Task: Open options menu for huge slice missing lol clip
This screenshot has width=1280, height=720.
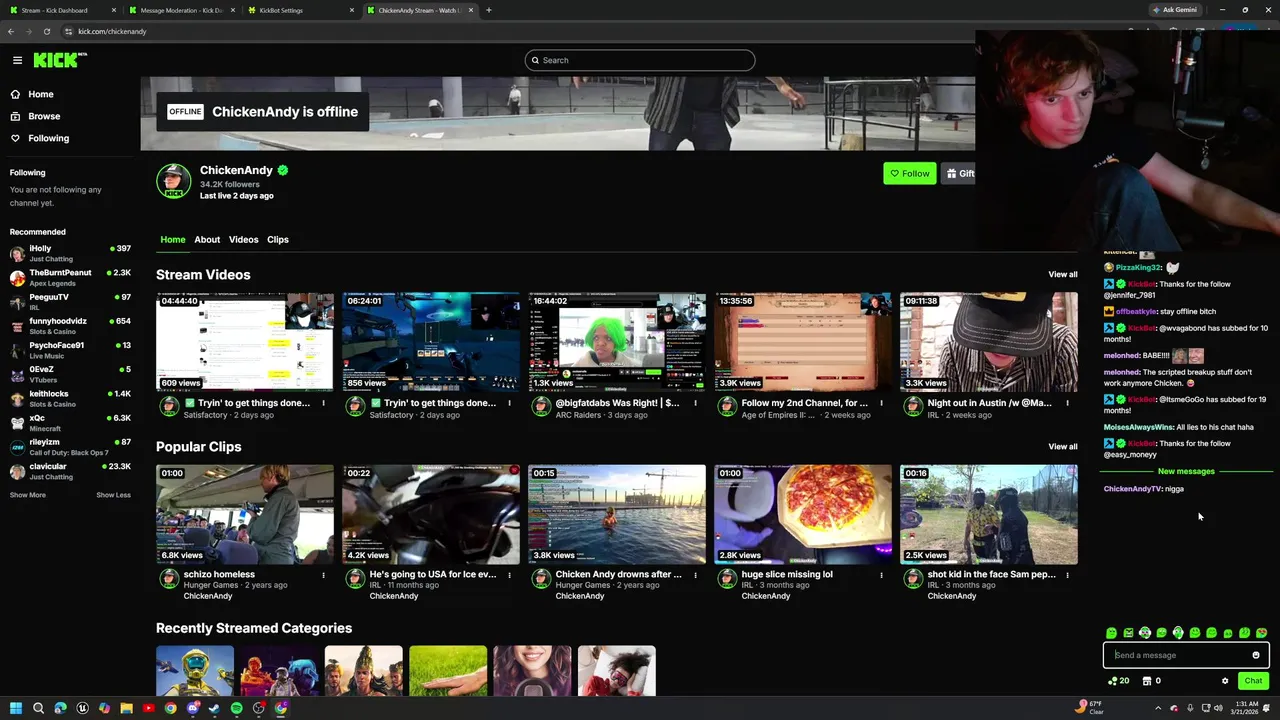Action: pos(881,575)
